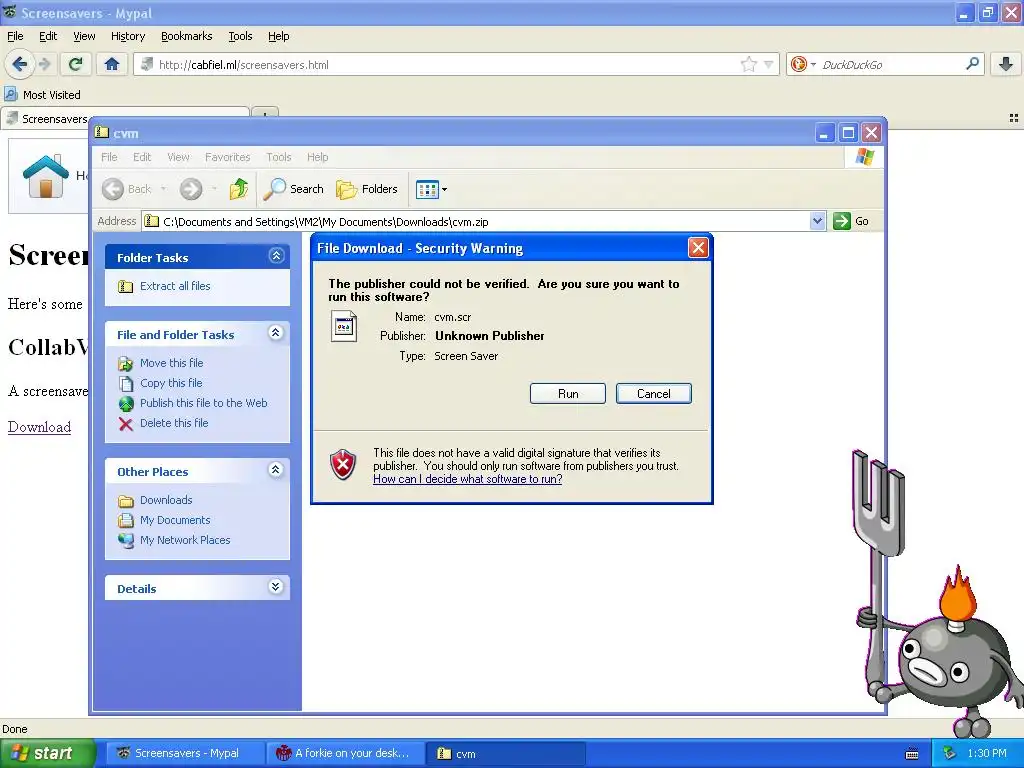This screenshot has width=1024, height=768.
Task: Collapse the Folder Tasks panel
Action: (x=276, y=256)
